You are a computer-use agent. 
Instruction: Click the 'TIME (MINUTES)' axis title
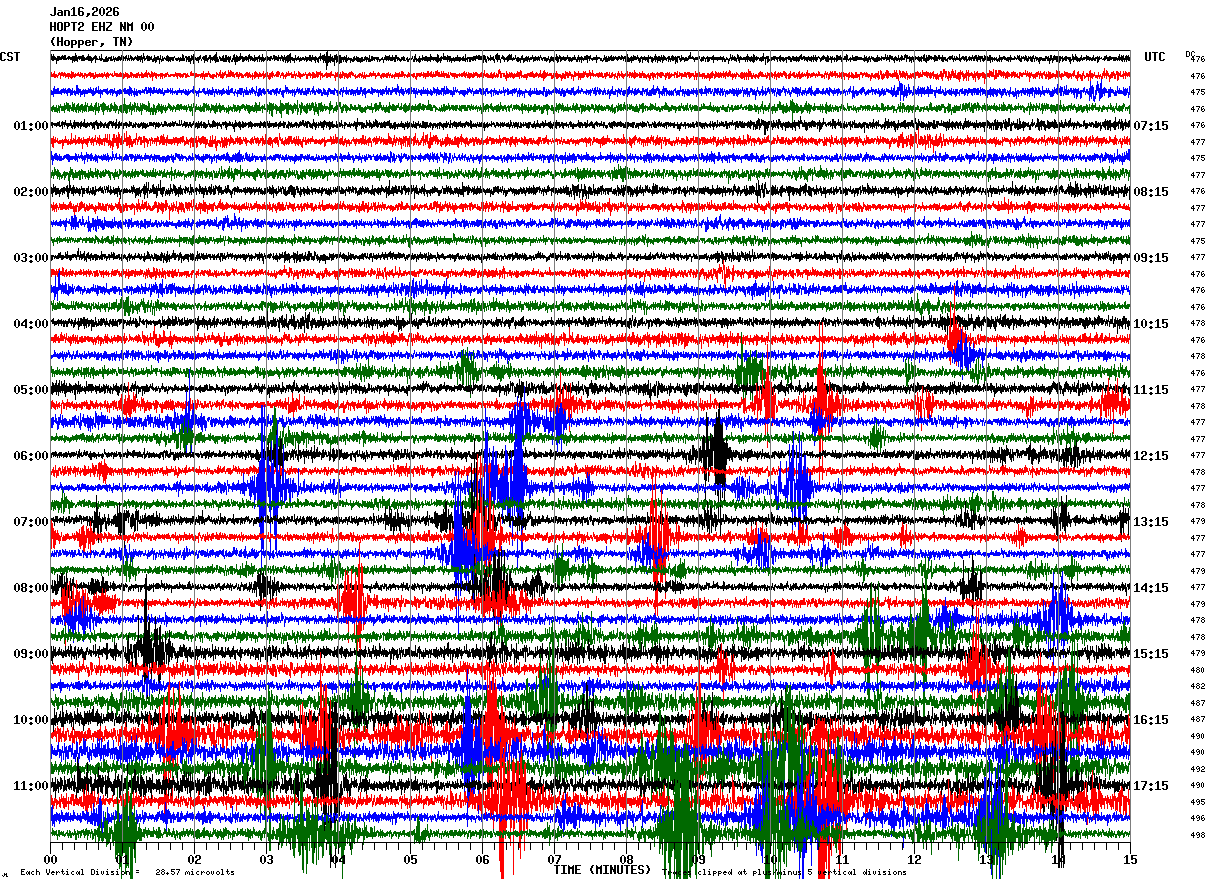tap(602, 870)
